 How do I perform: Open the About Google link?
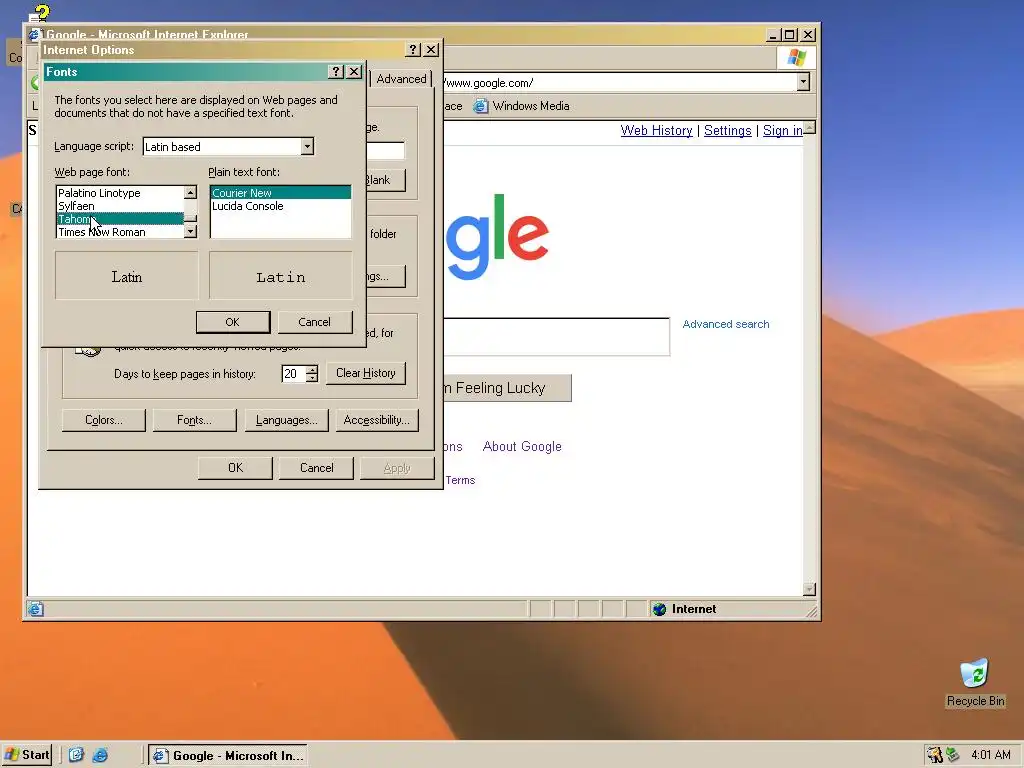pos(522,447)
